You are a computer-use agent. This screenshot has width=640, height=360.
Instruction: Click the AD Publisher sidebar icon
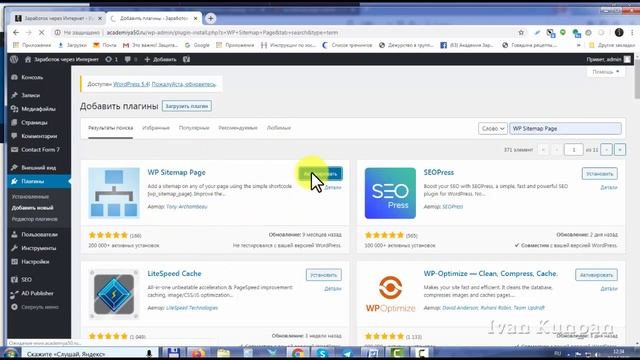[x=14, y=293]
